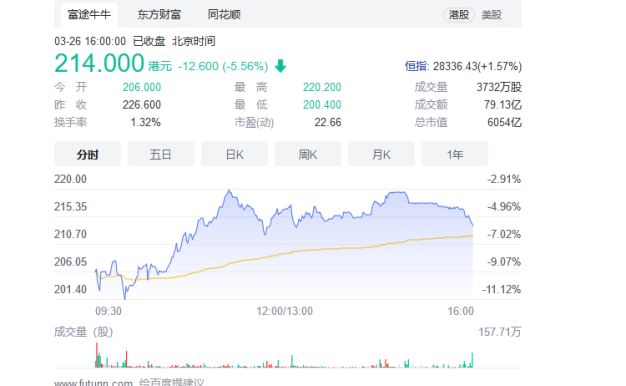Viewport: 626px width, 386px height.
Task: Switch to the 美股 market option
Action: (491, 15)
